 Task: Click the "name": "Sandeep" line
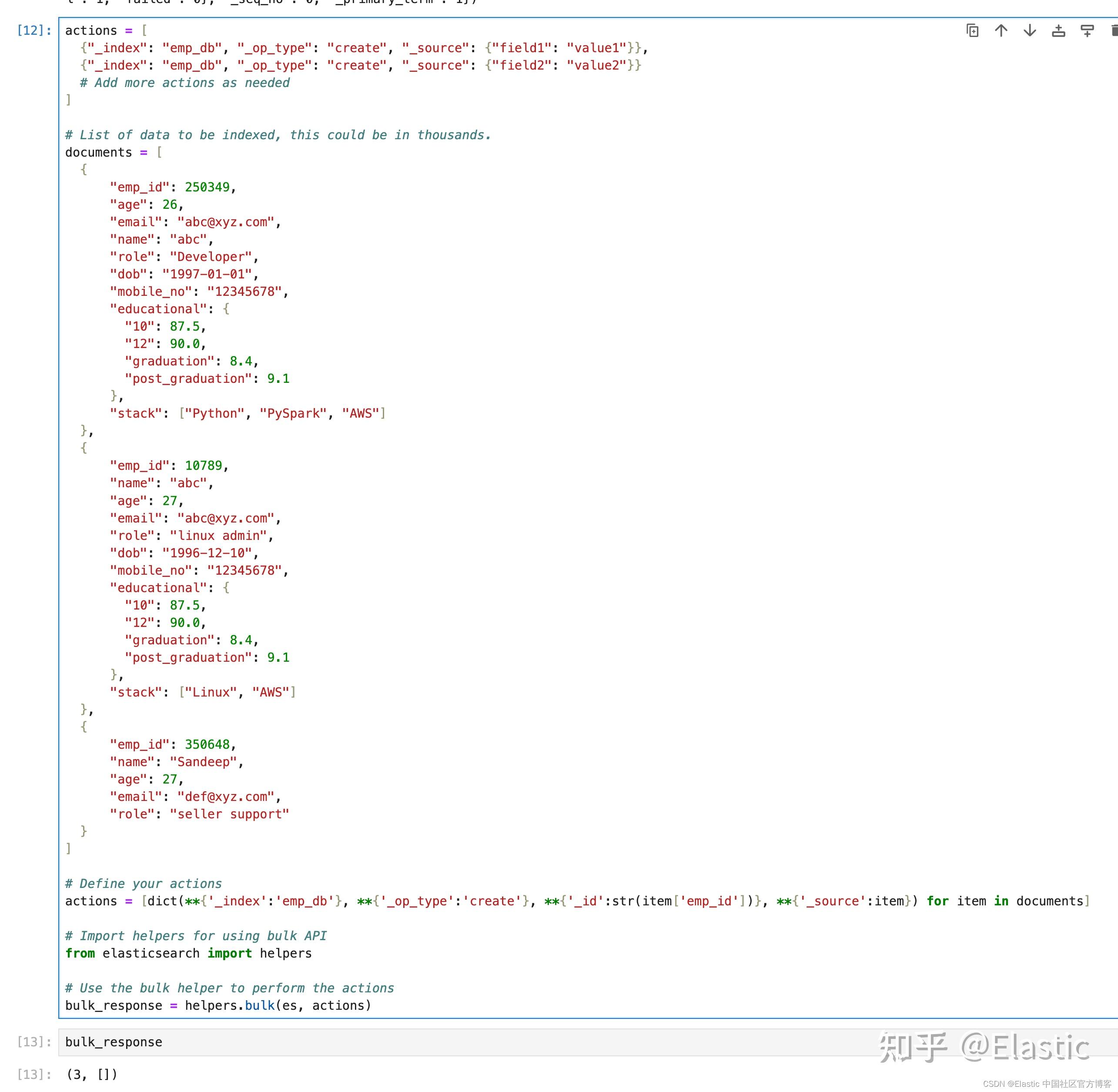pos(177,762)
